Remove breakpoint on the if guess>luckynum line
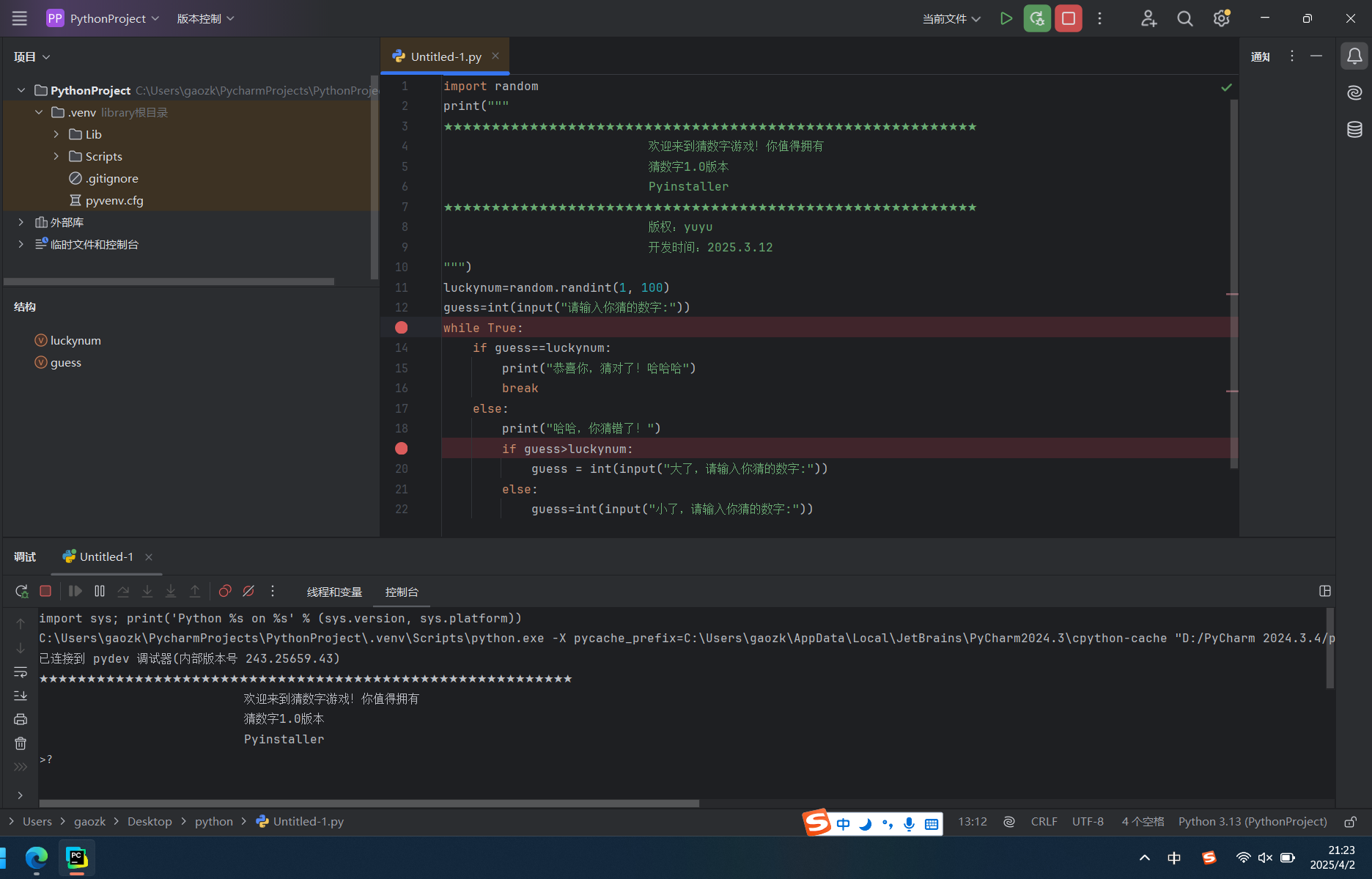The width and height of the screenshot is (1372, 879). click(x=402, y=449)
